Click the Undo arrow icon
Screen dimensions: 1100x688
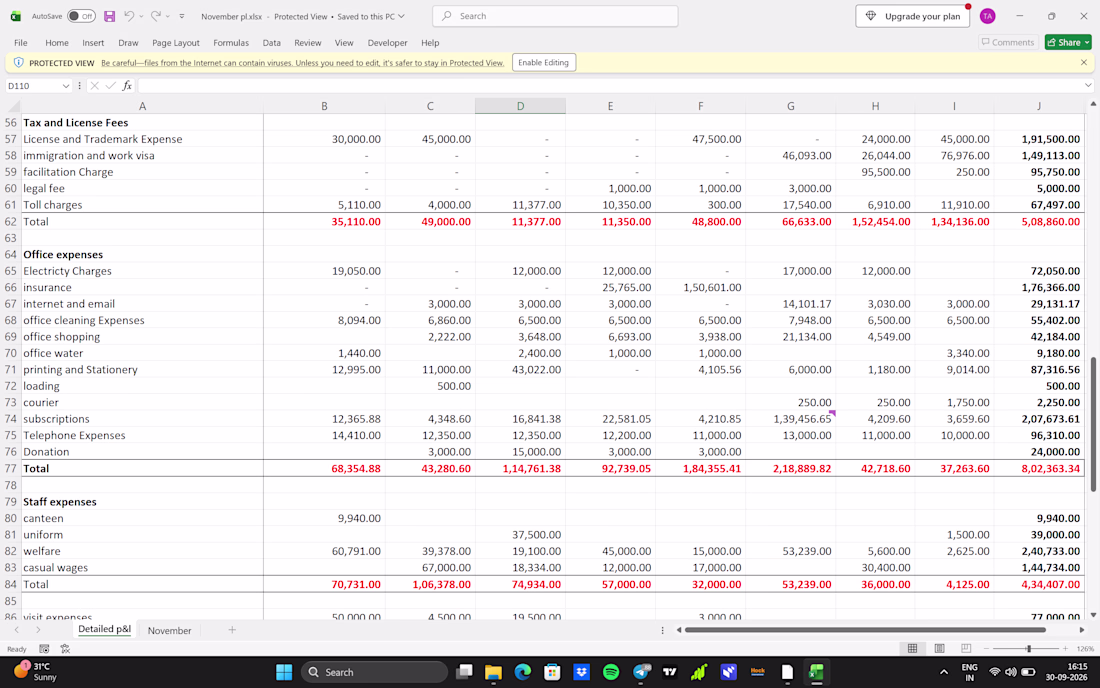[x=129, y=15]
